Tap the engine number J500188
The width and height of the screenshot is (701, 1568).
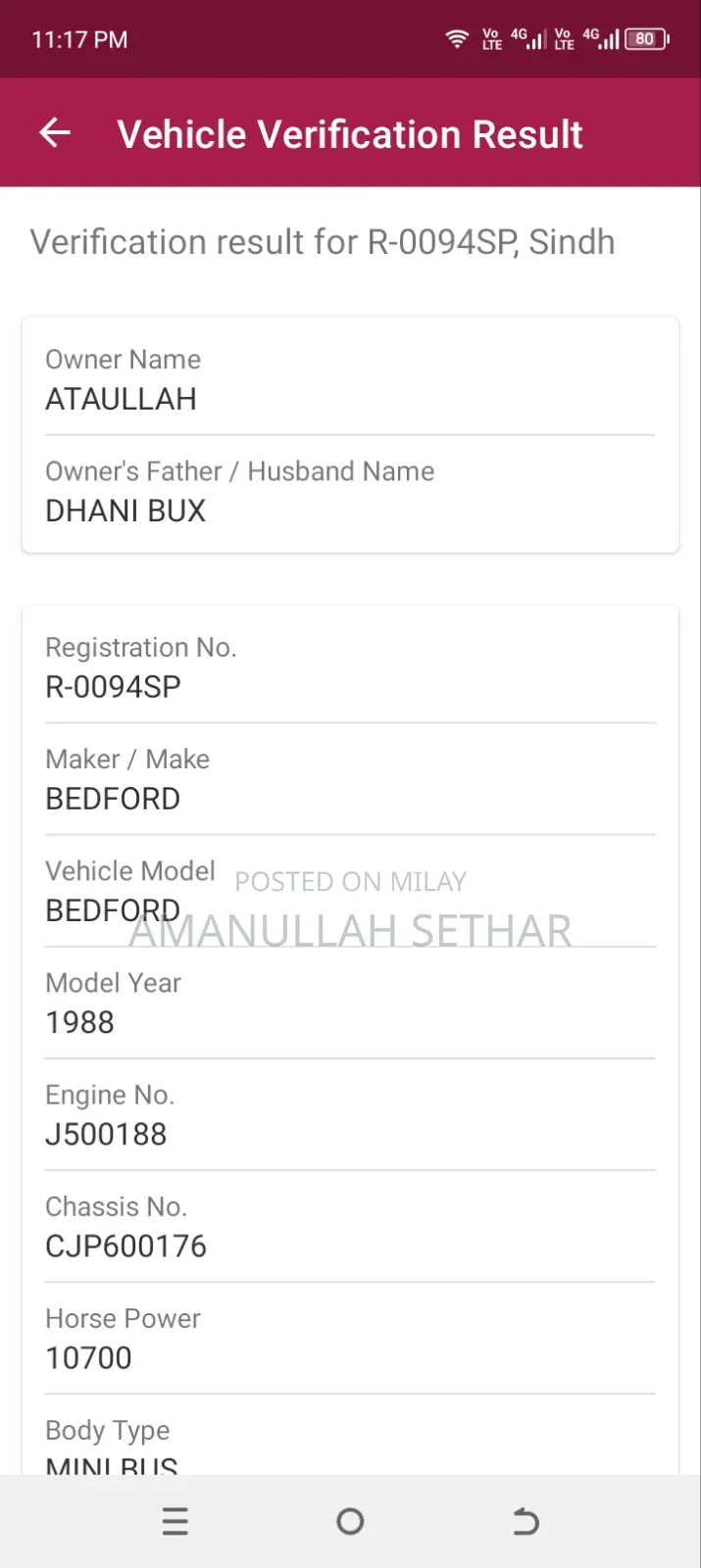[106, 1134]
